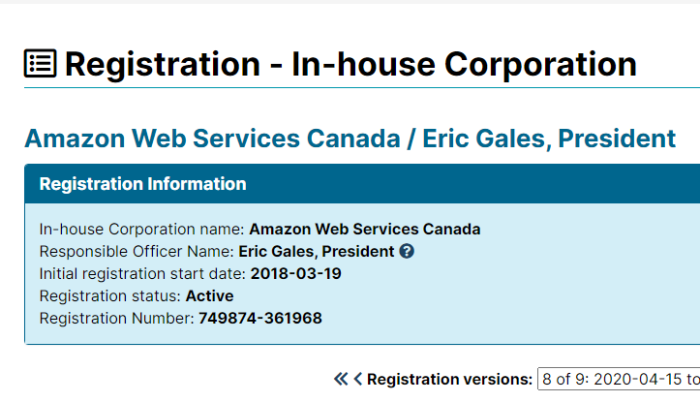This screenshot has width=700, height=402.
Task: Click the registration number 749874-361968
Action: tap(260, 318)
